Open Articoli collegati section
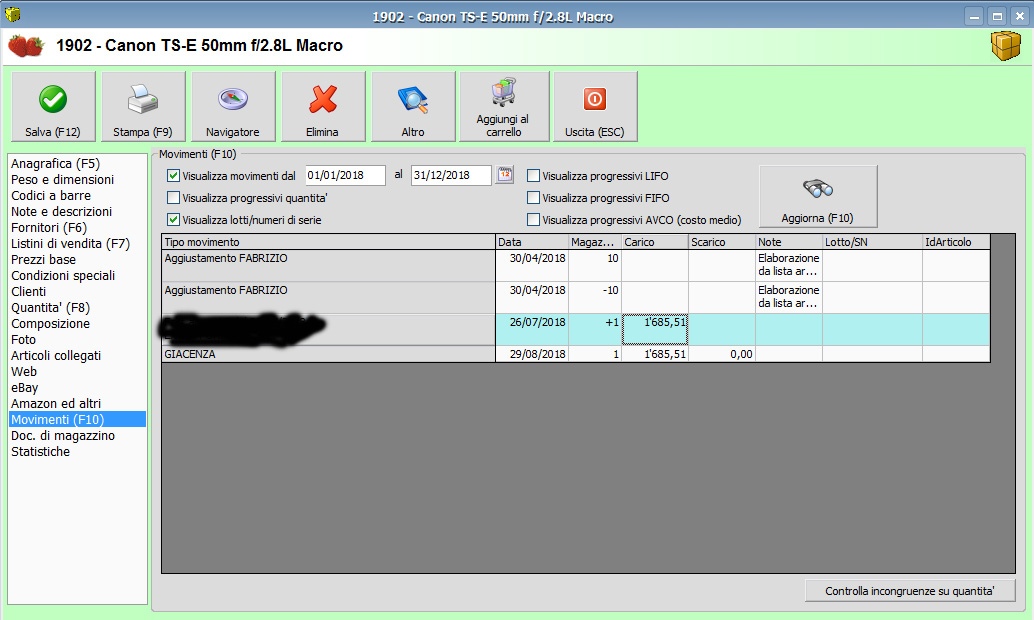Image resolution: width=1034 pixels, height=620 pixels. pos(77,356)
